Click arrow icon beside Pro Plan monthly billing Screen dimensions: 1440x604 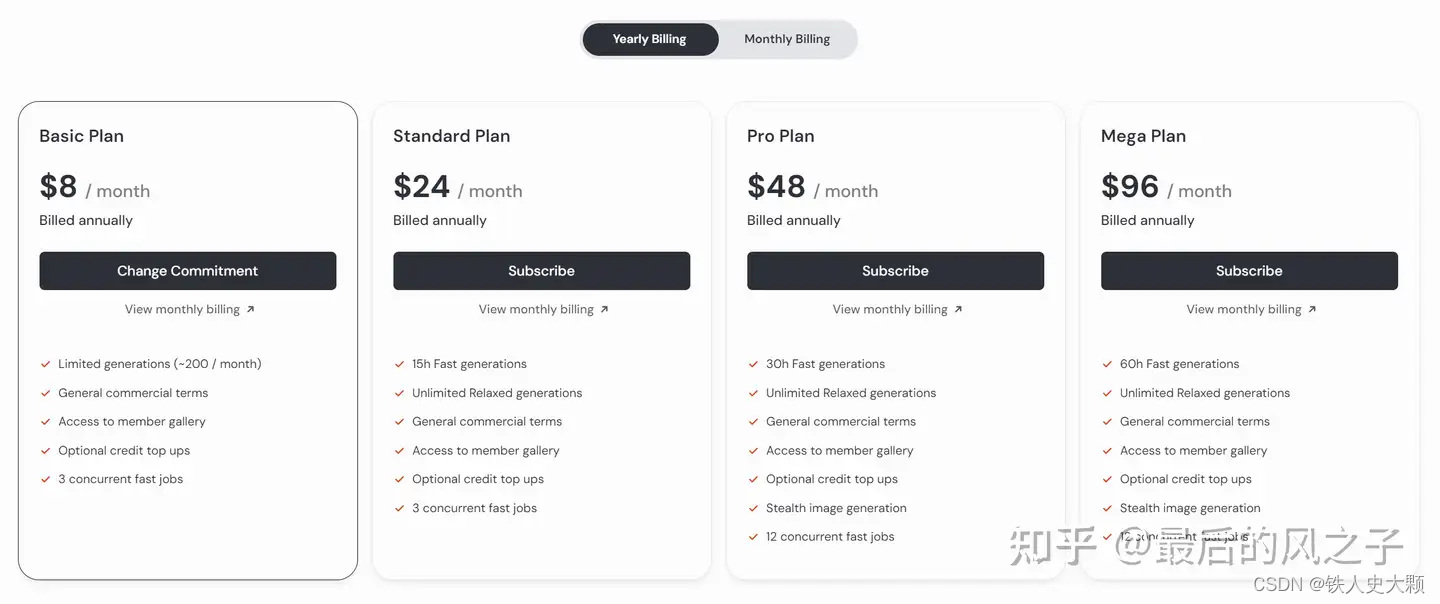coord(958,310)
